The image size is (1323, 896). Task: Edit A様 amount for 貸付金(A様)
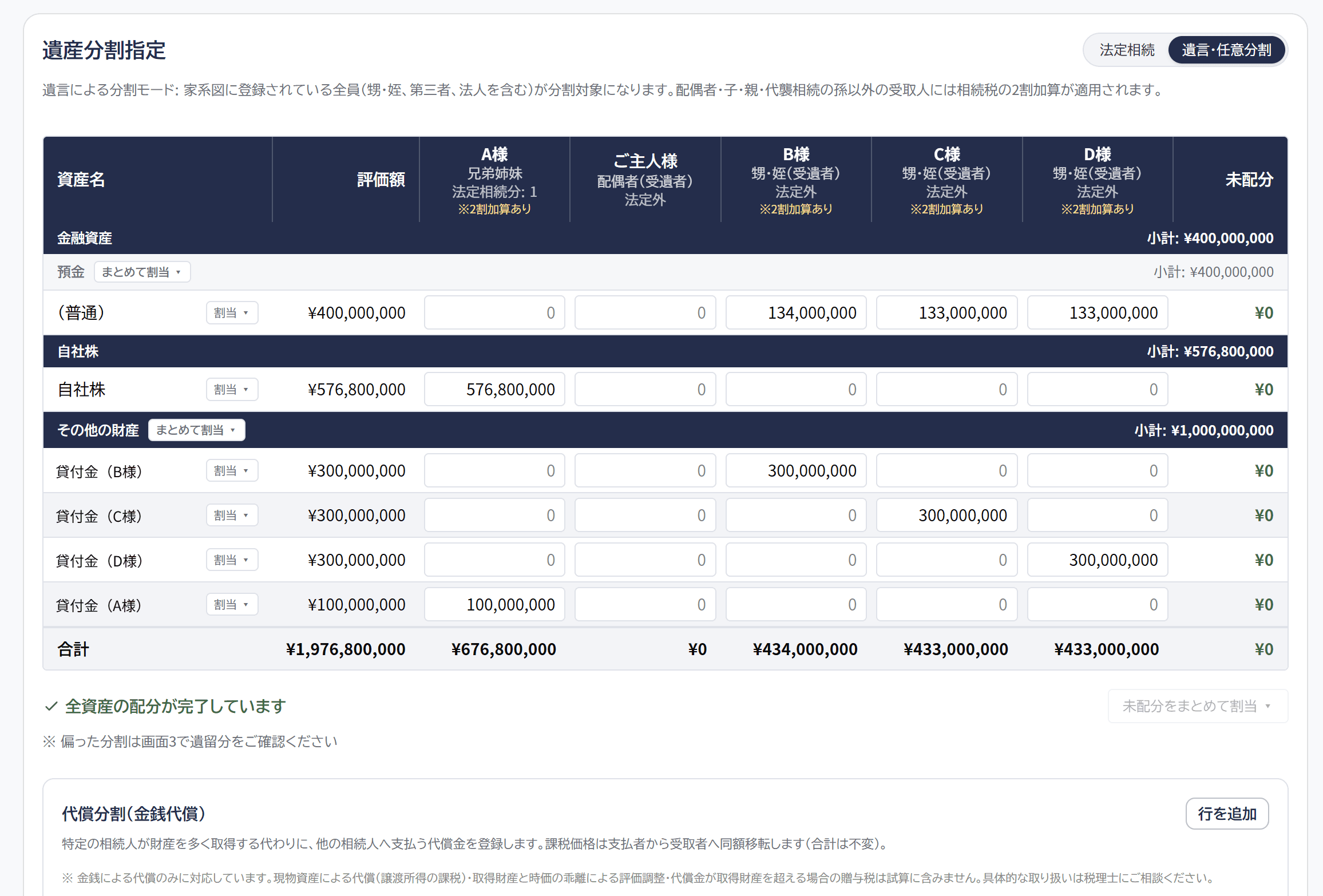coord(494,605)
